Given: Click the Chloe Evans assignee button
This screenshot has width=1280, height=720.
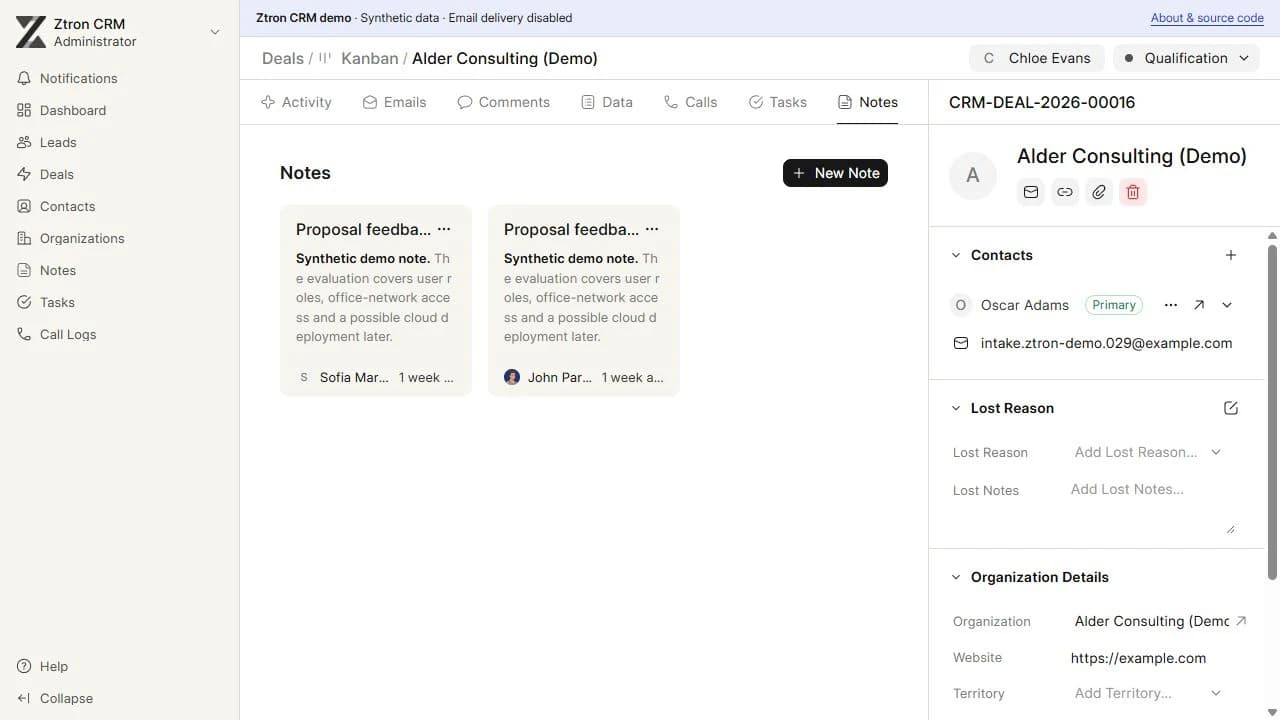Looking at the screenshot, I should pyautogui.click(x=1037, y=58).
